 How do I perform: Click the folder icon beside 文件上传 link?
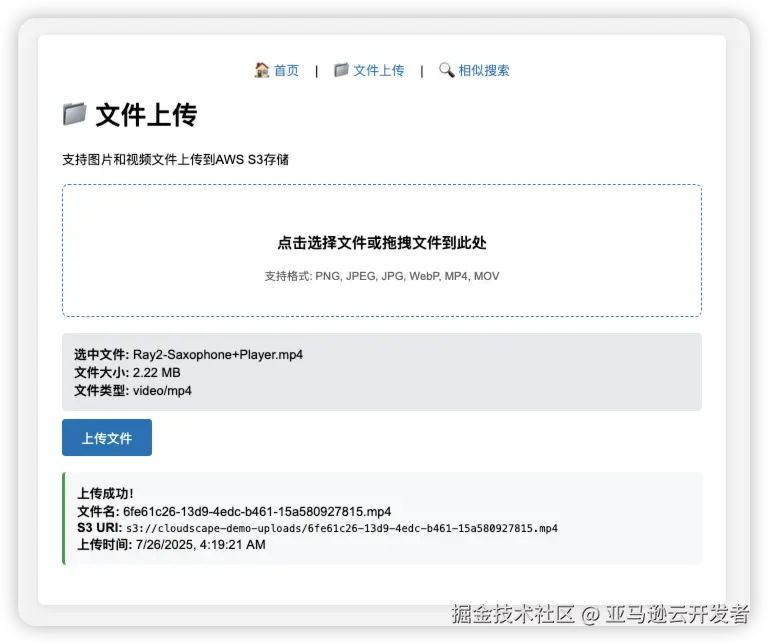tap(341, 70)
